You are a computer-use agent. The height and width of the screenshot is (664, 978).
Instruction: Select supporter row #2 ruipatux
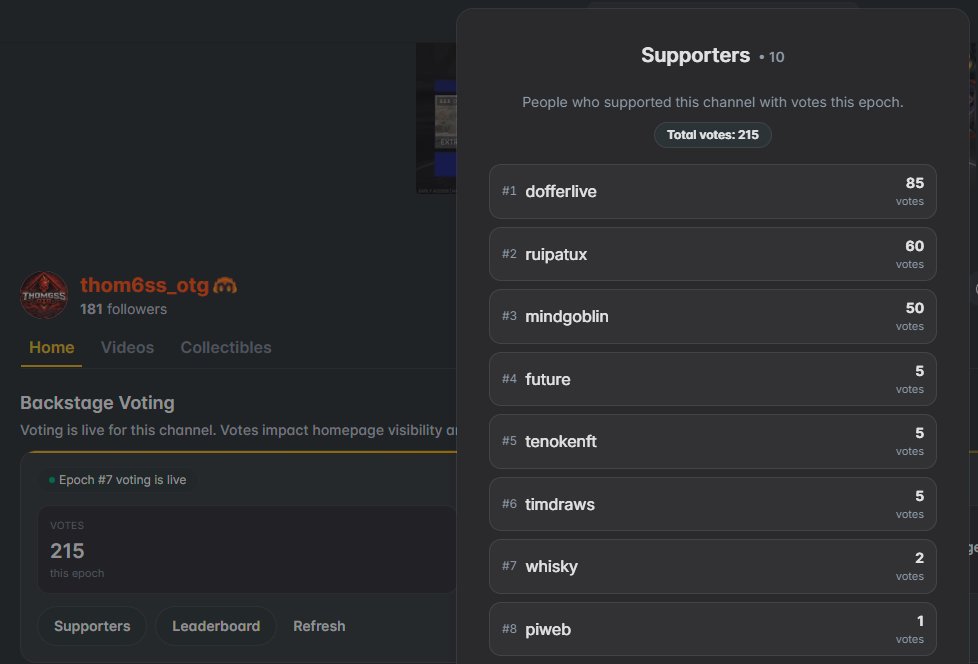(x=713, y=254)
